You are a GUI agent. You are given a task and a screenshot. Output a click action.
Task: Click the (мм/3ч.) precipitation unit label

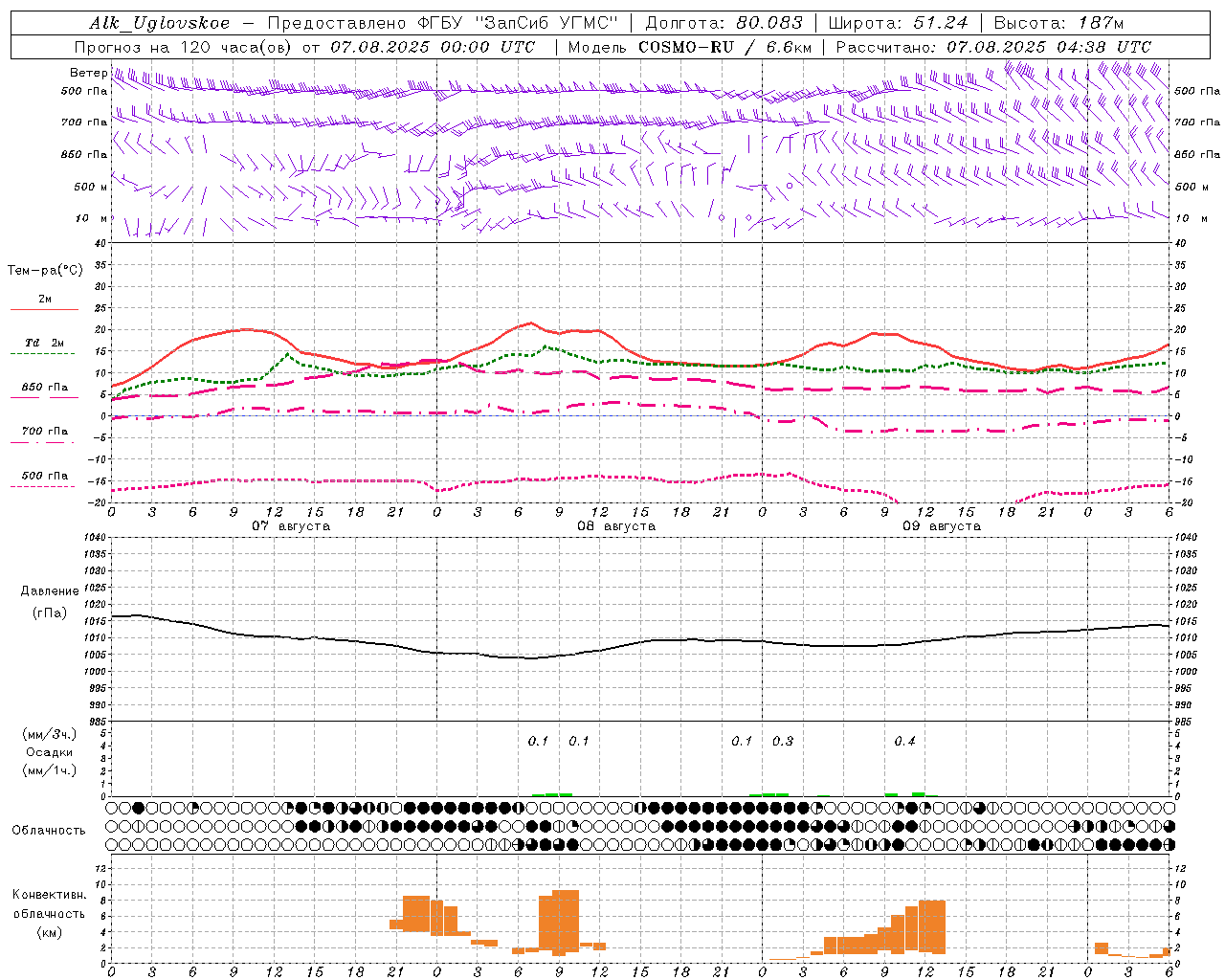click(x=50, y=734)
